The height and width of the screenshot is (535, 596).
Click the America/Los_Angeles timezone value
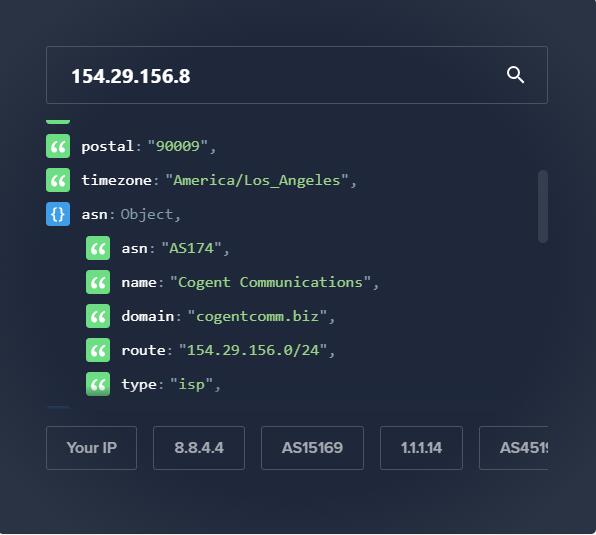coord(257,180)
